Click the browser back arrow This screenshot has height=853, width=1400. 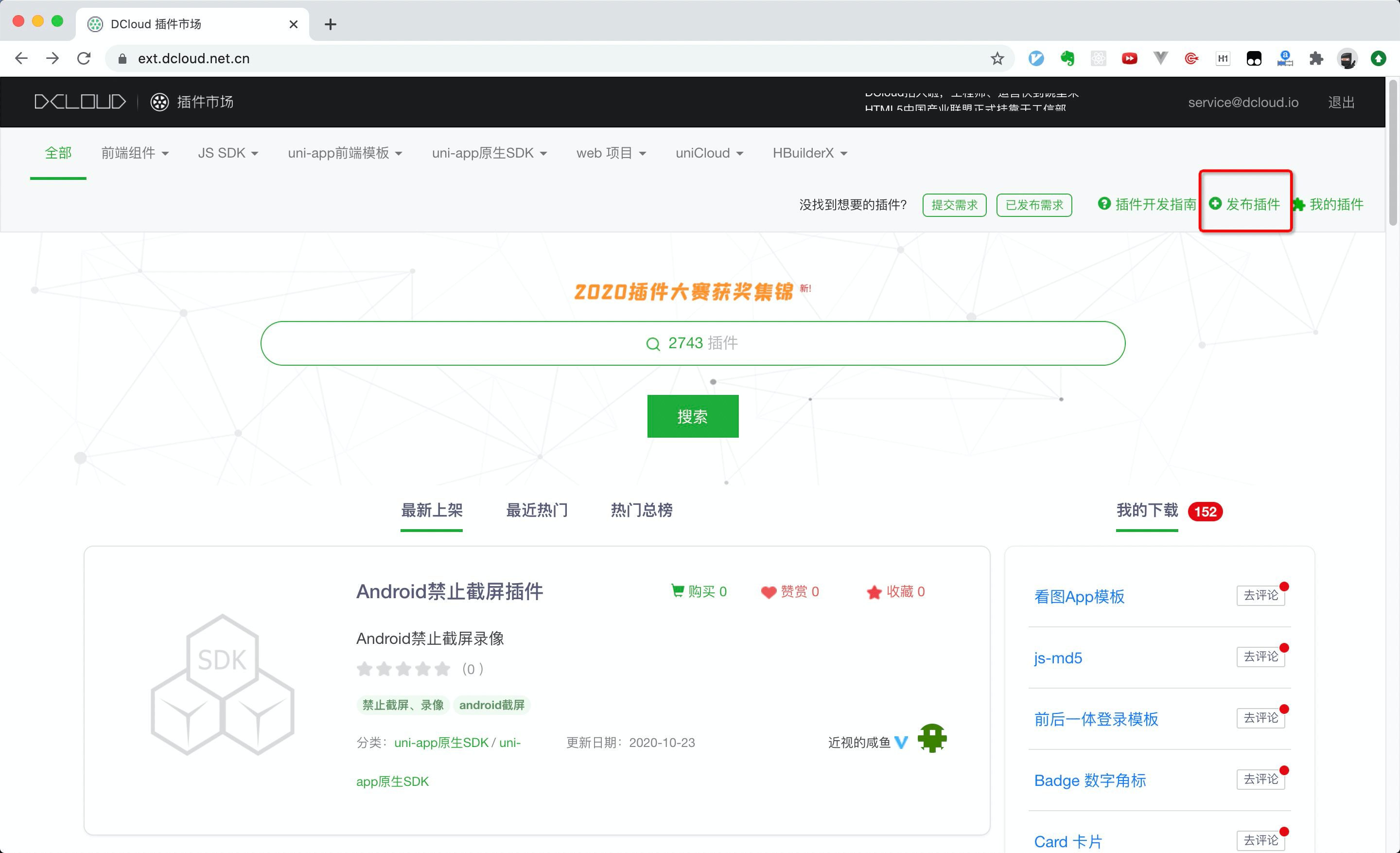point(21,58)
